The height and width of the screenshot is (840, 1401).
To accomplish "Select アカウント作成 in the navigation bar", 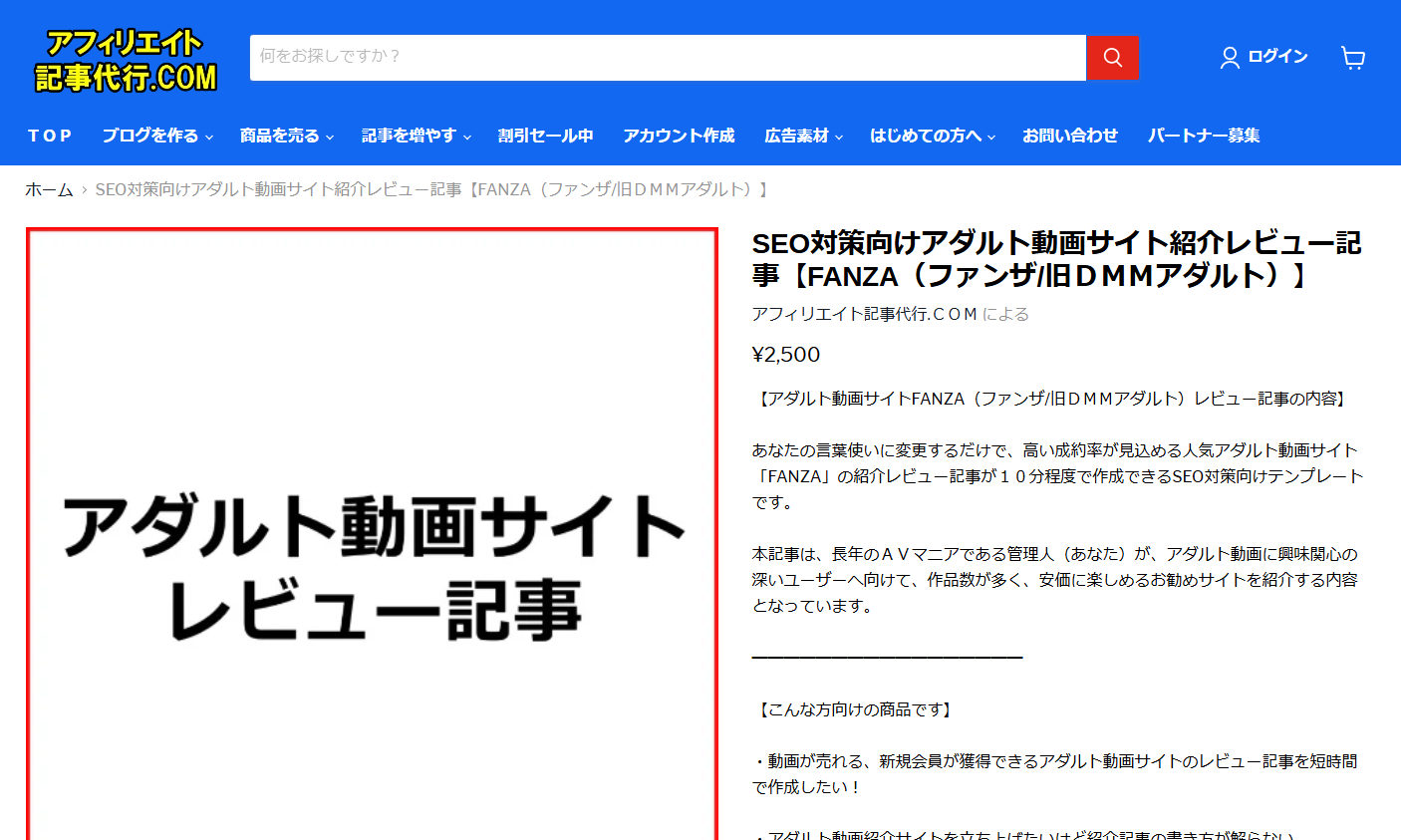I will pyautogui.click(x=679, y=136).
